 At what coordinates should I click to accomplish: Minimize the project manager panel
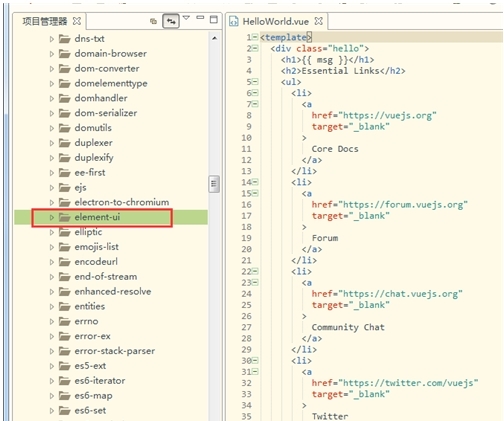pyautogui.click(x=200, y=18)
